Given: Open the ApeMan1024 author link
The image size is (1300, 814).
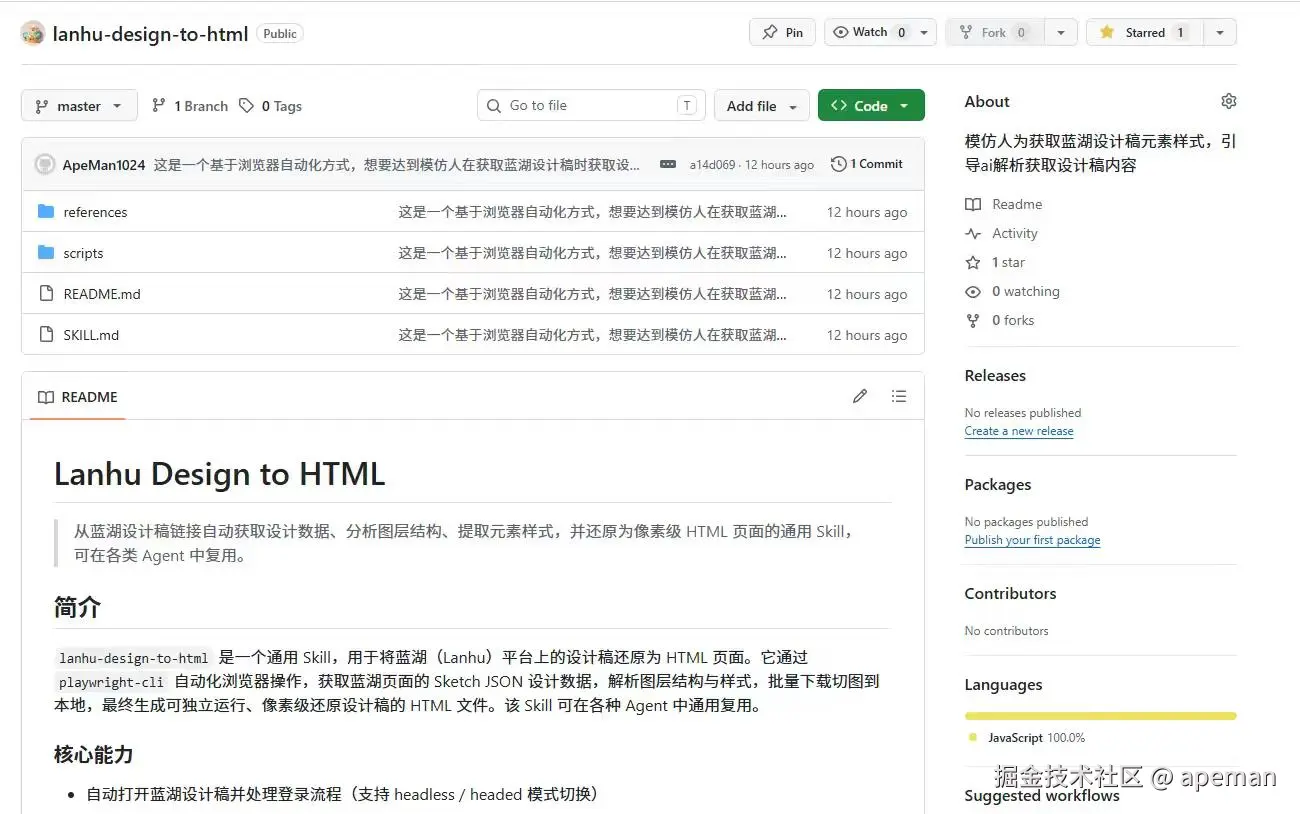Looking at the screenshot, I should coord(104,164).
